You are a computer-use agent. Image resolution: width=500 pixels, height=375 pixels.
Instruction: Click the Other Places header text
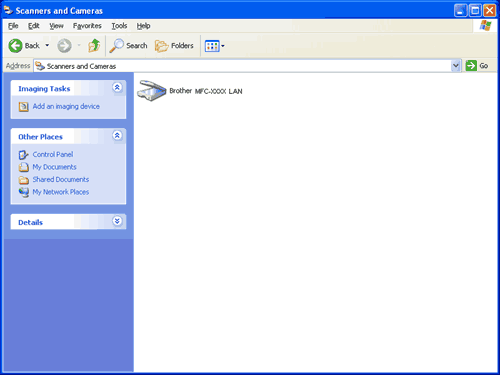point(40,137)
